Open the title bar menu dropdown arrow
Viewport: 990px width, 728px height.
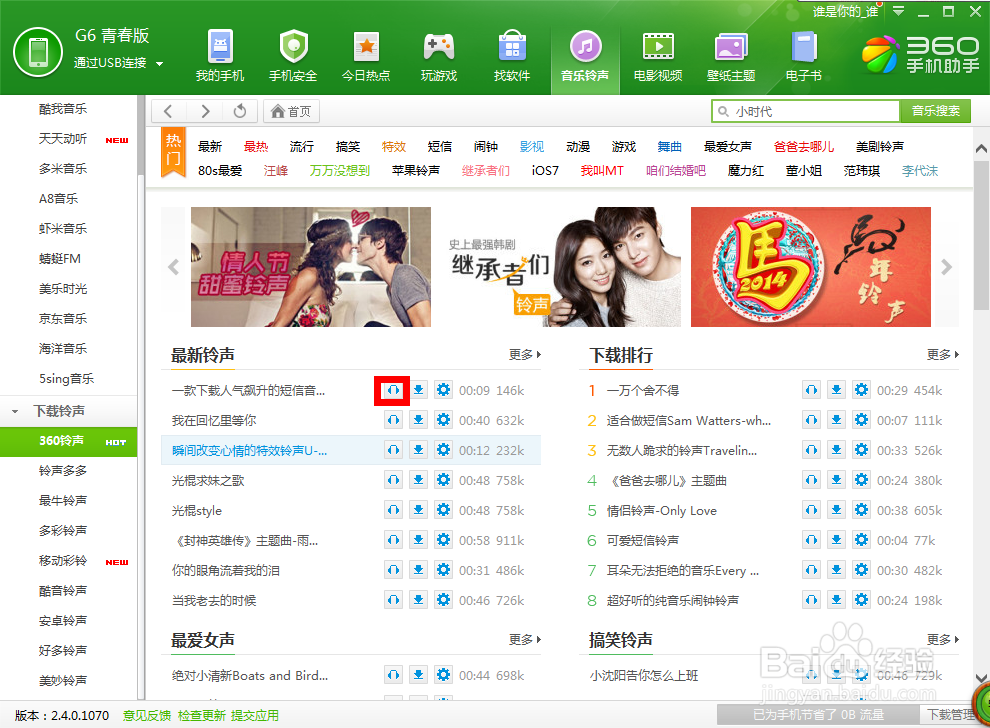898,11
